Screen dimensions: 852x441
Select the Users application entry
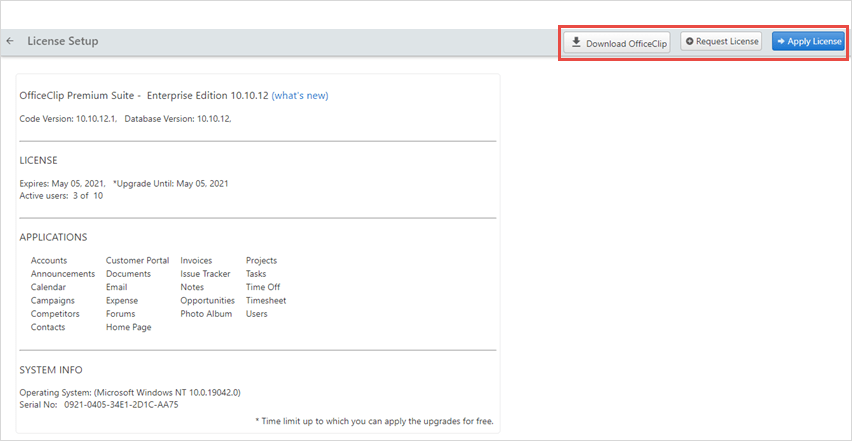click(256, 314)
